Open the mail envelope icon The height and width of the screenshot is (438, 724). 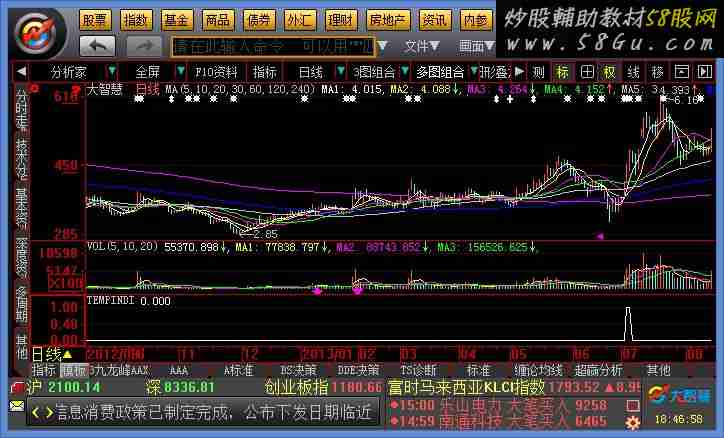pos(17,406)
